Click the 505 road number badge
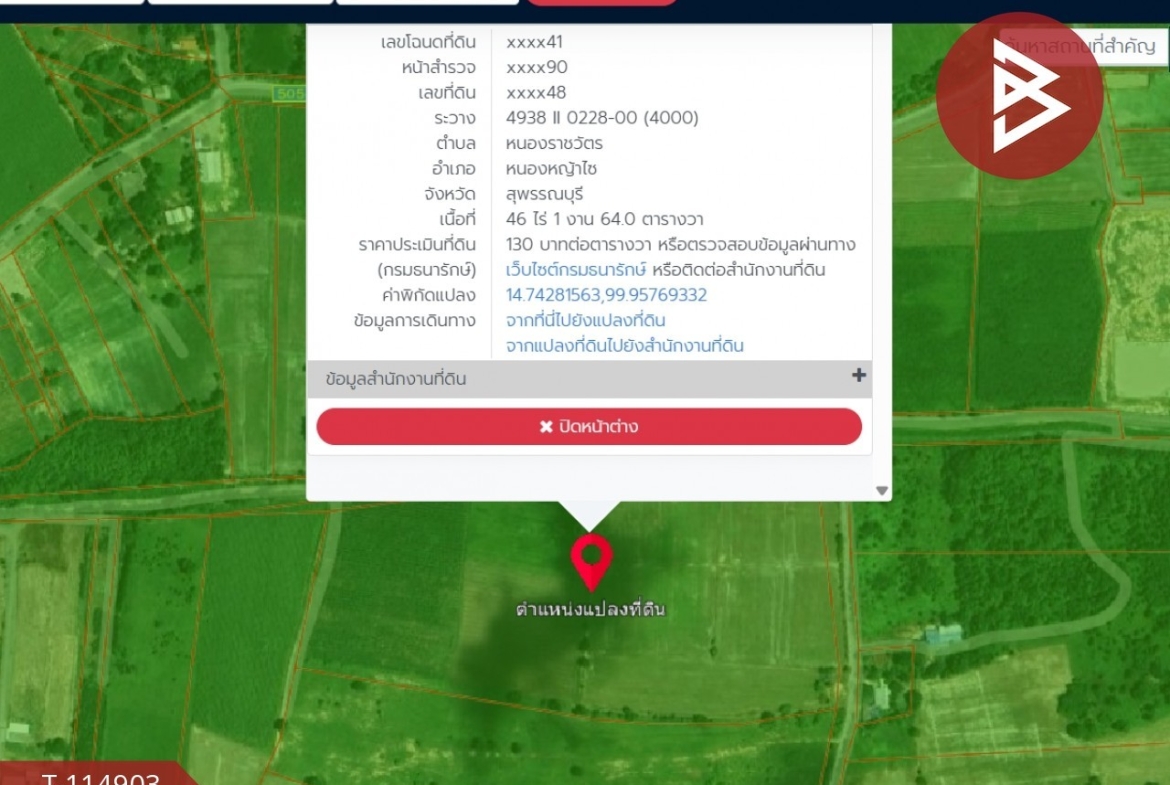The image size is (1170, 785). 290,93
